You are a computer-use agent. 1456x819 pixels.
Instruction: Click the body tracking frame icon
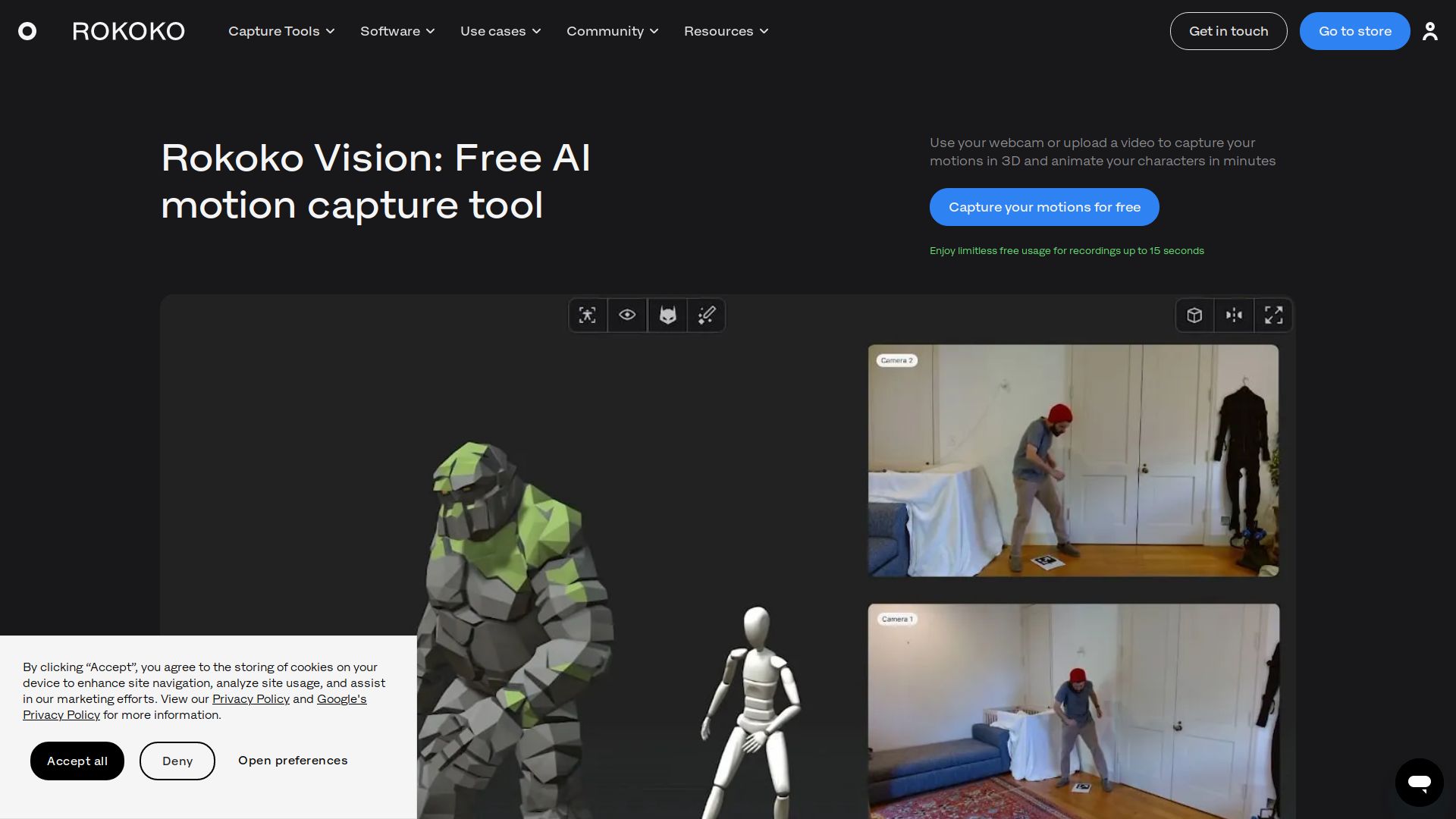[x=588, y=315]
